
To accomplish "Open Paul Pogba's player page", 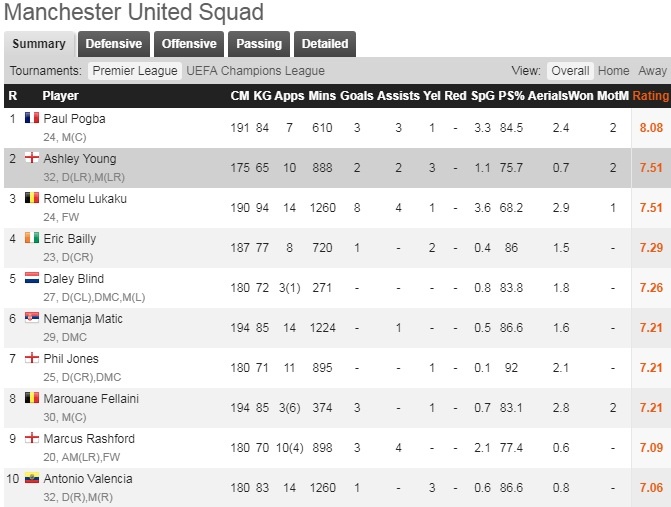I will tap(74, 118).
